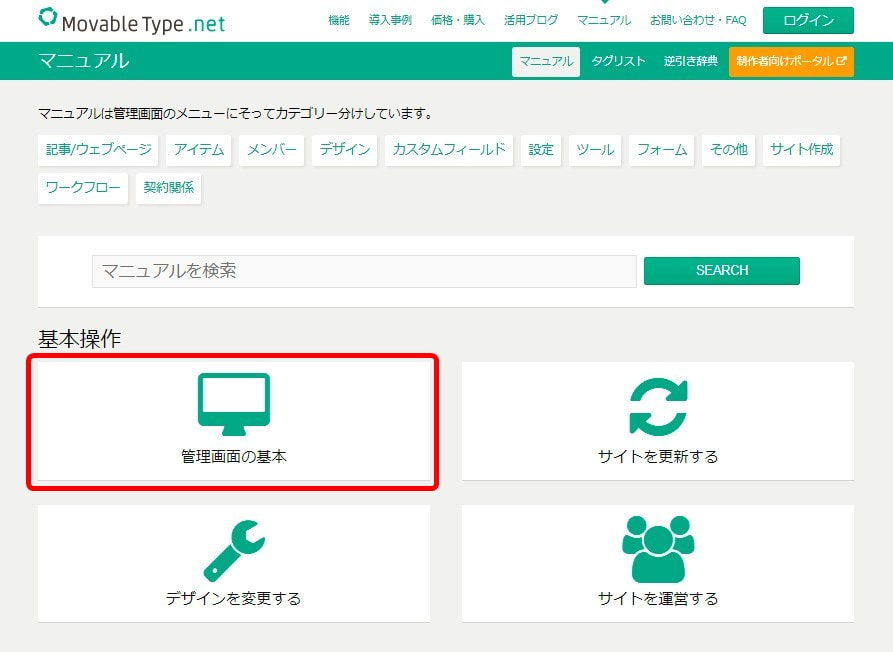
Task: Open the サイトを運営する card label
Action: click(658, 598)
